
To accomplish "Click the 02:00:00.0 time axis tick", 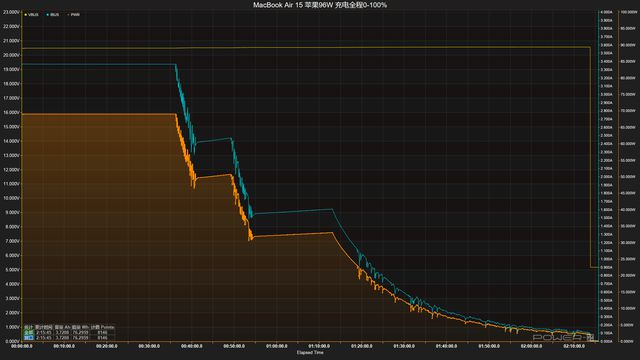I will [531, 346].
